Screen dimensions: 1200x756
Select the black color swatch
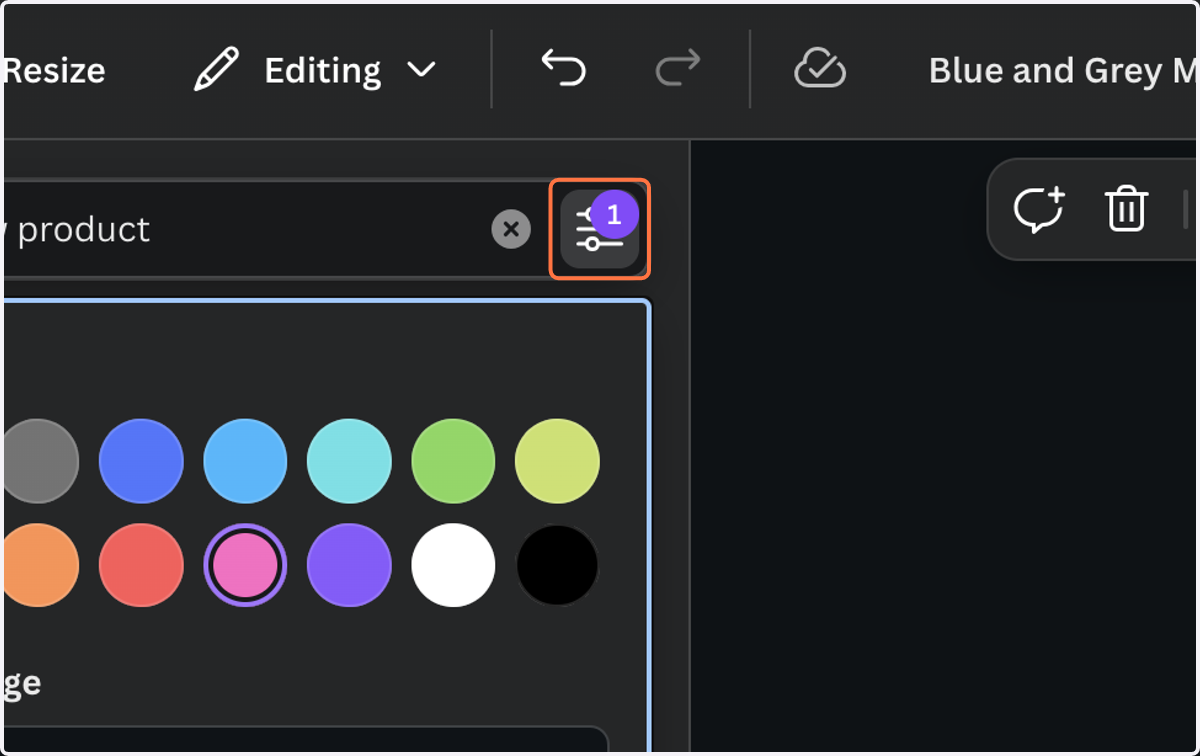point(557,565)
